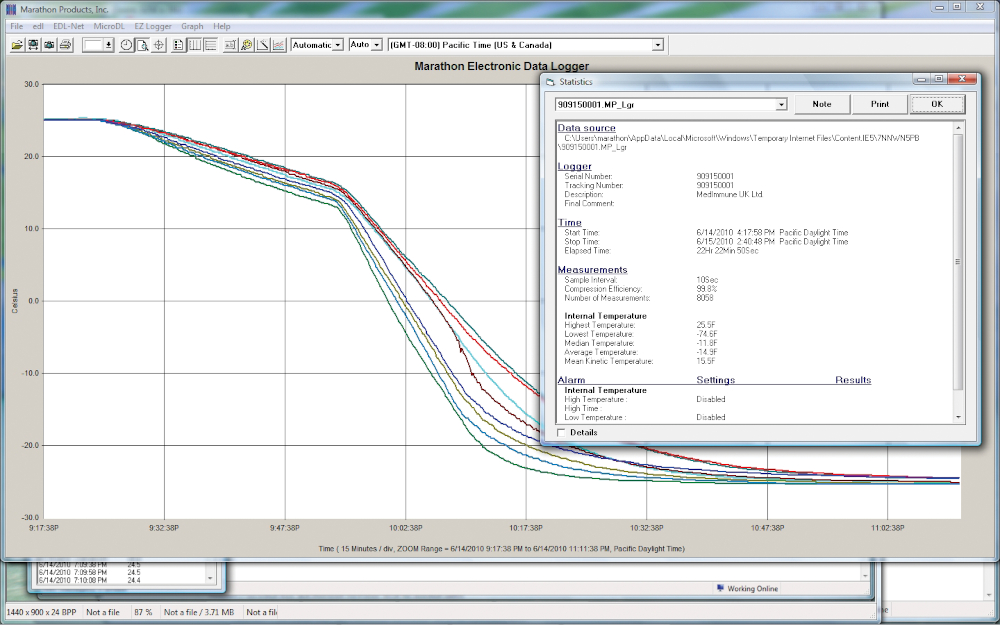The image size is (1000, 625).
Task: Click the Statistics dialog title icon
Action: [550, 82]
